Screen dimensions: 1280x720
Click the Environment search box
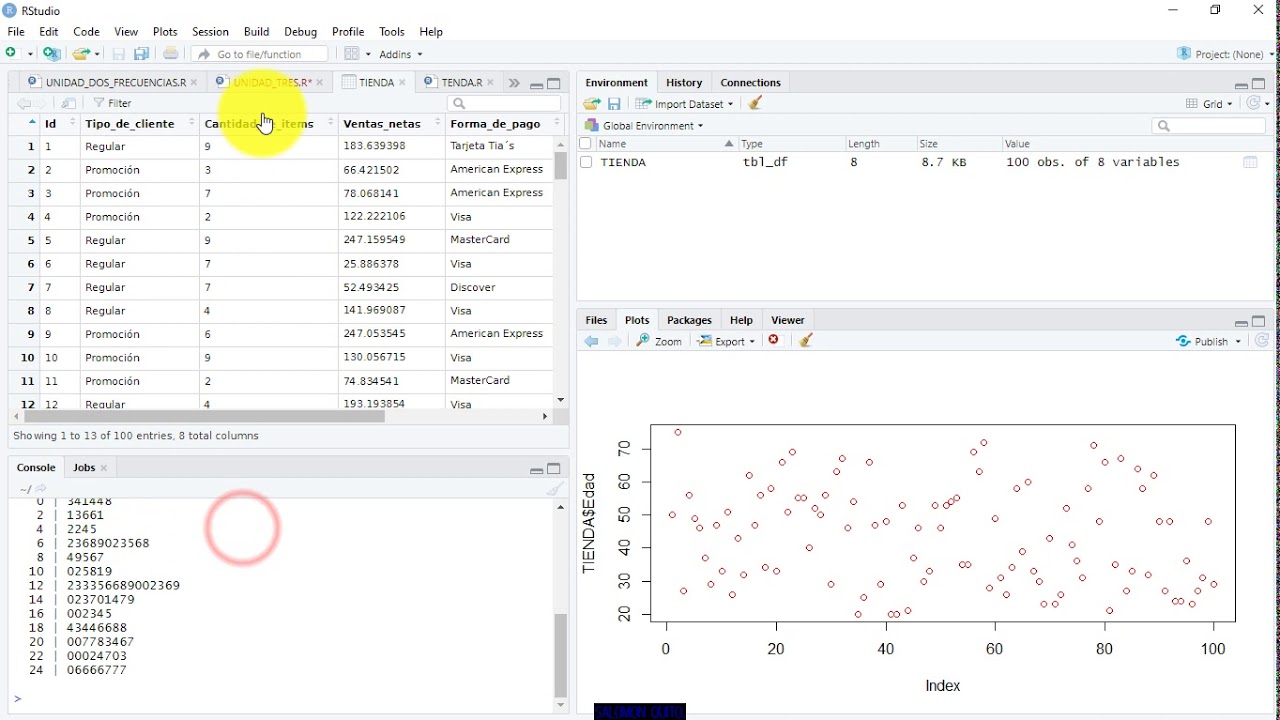click(1209, 126)
